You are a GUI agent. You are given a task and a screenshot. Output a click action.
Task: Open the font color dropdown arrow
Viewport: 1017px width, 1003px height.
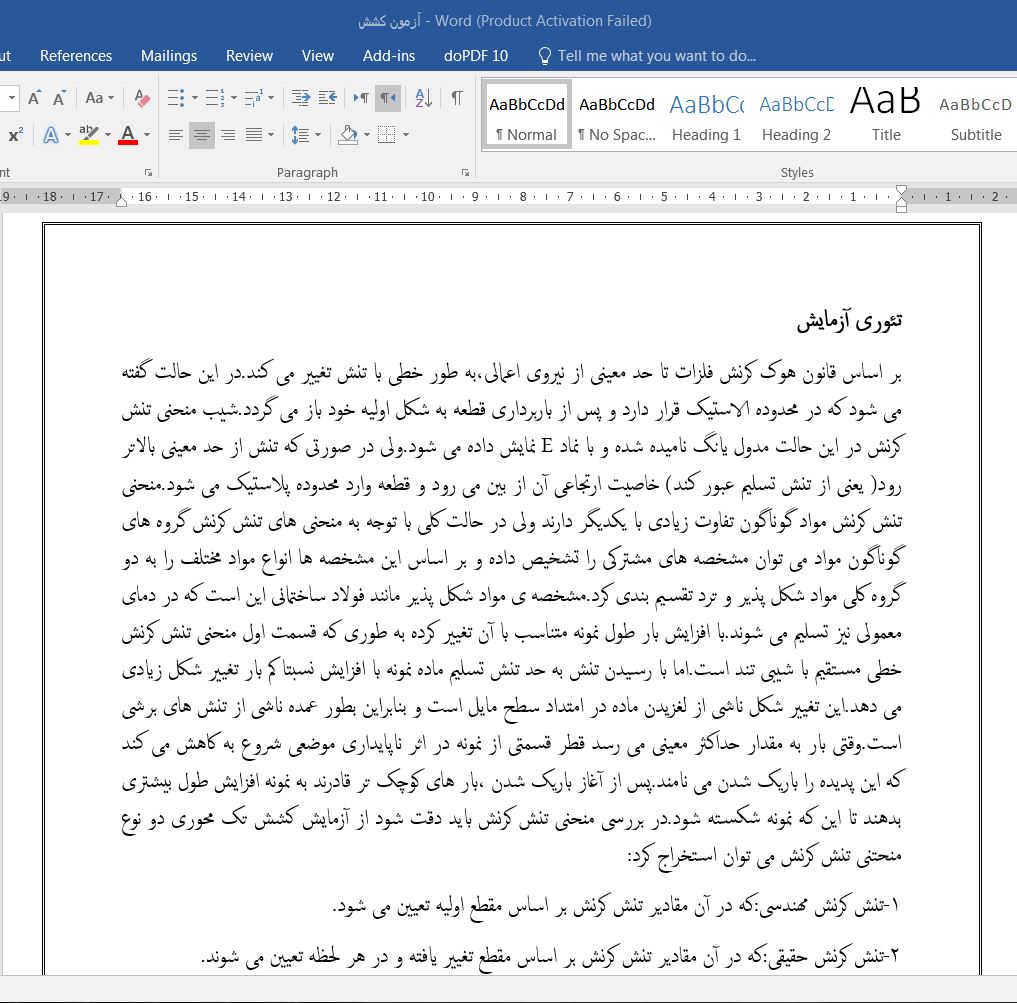pos(147,135)
